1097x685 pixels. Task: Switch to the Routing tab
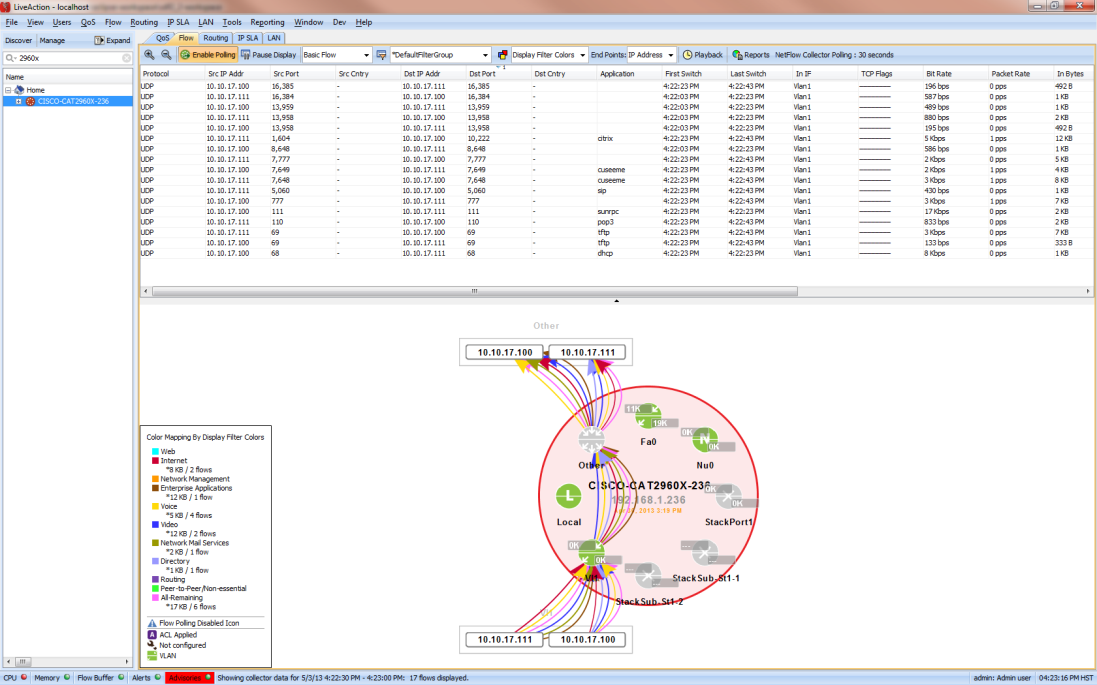215,38
